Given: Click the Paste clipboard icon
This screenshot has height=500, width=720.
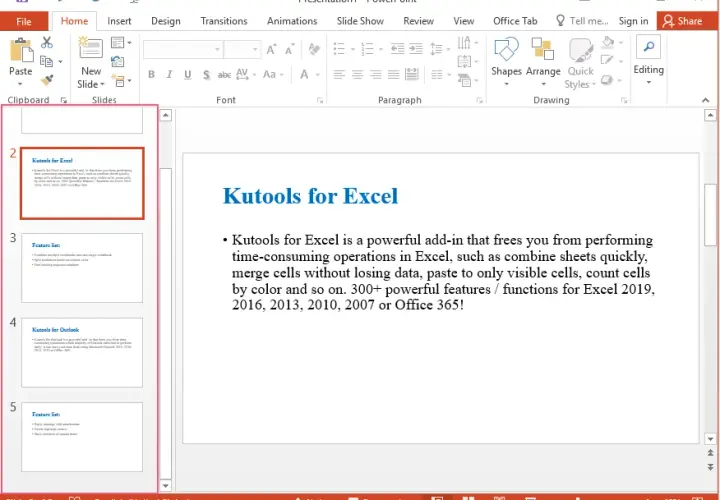Looking at the screenshot, I should click(x=21, y=50).
